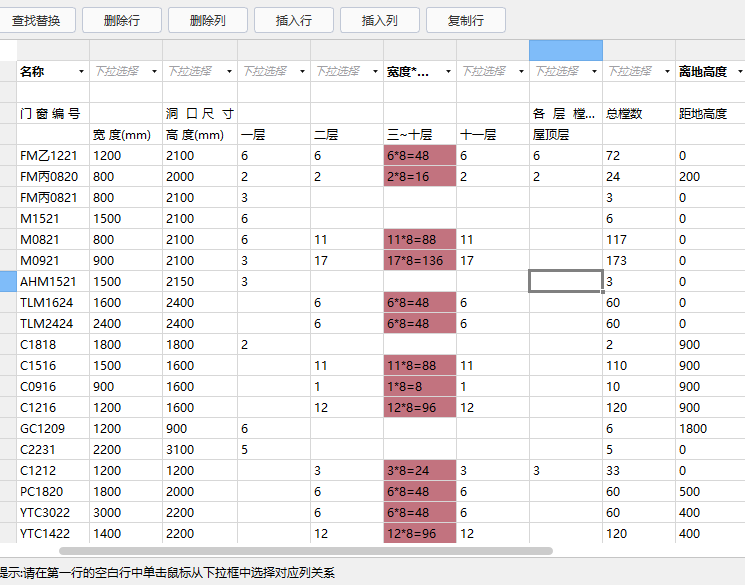Click the 距地高度 header cell
Screen dimensions: 745x585
coord(710,114)
